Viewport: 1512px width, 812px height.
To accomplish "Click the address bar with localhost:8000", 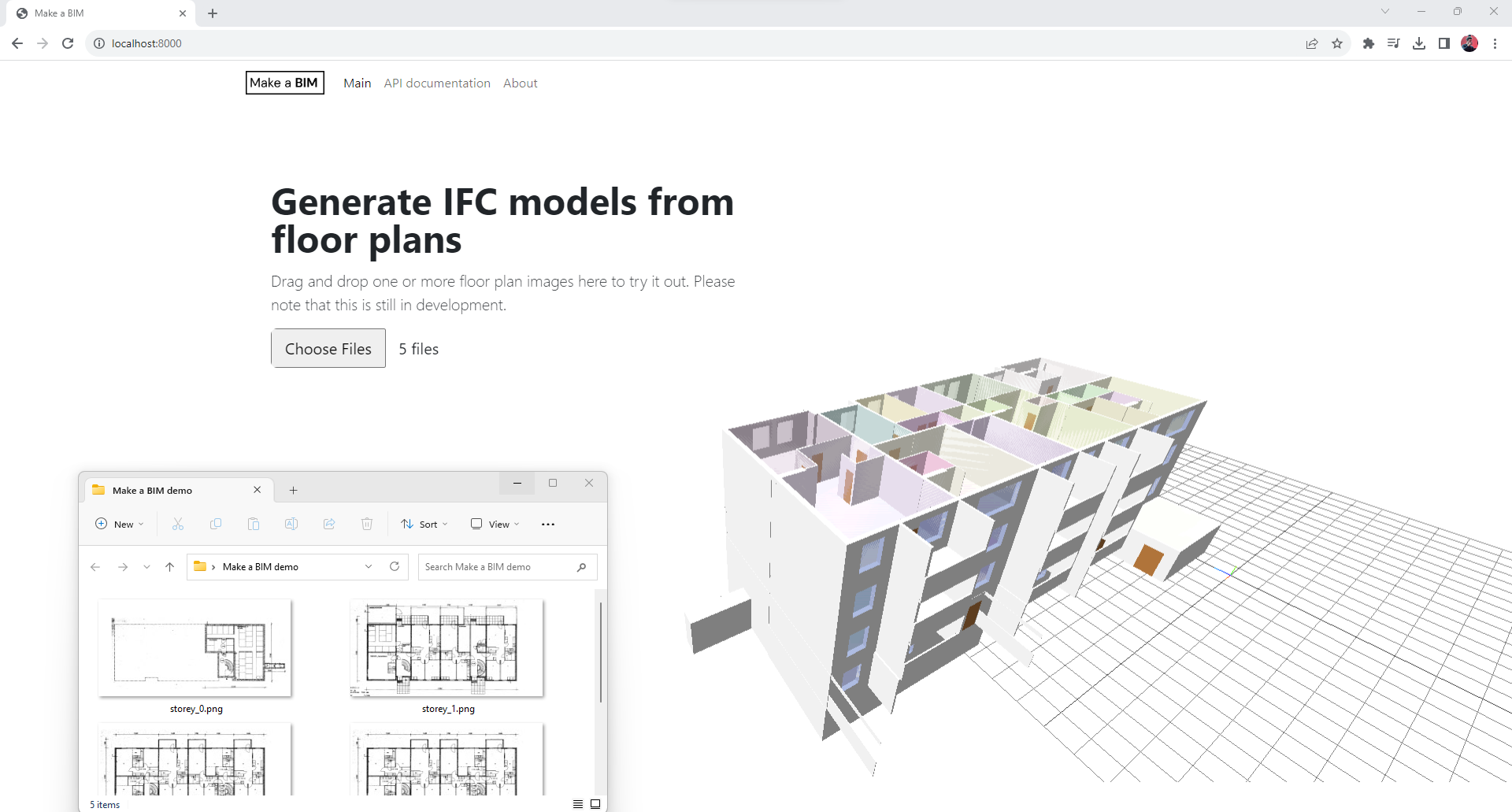I will click(693, 43).
